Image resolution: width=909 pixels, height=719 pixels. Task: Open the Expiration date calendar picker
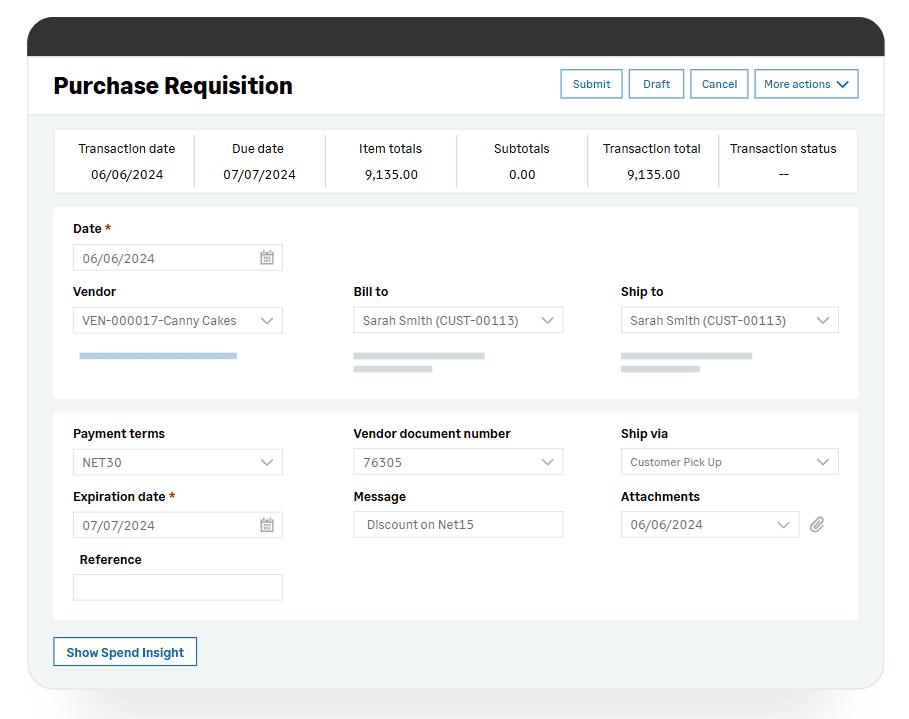[x=266, y=524]
